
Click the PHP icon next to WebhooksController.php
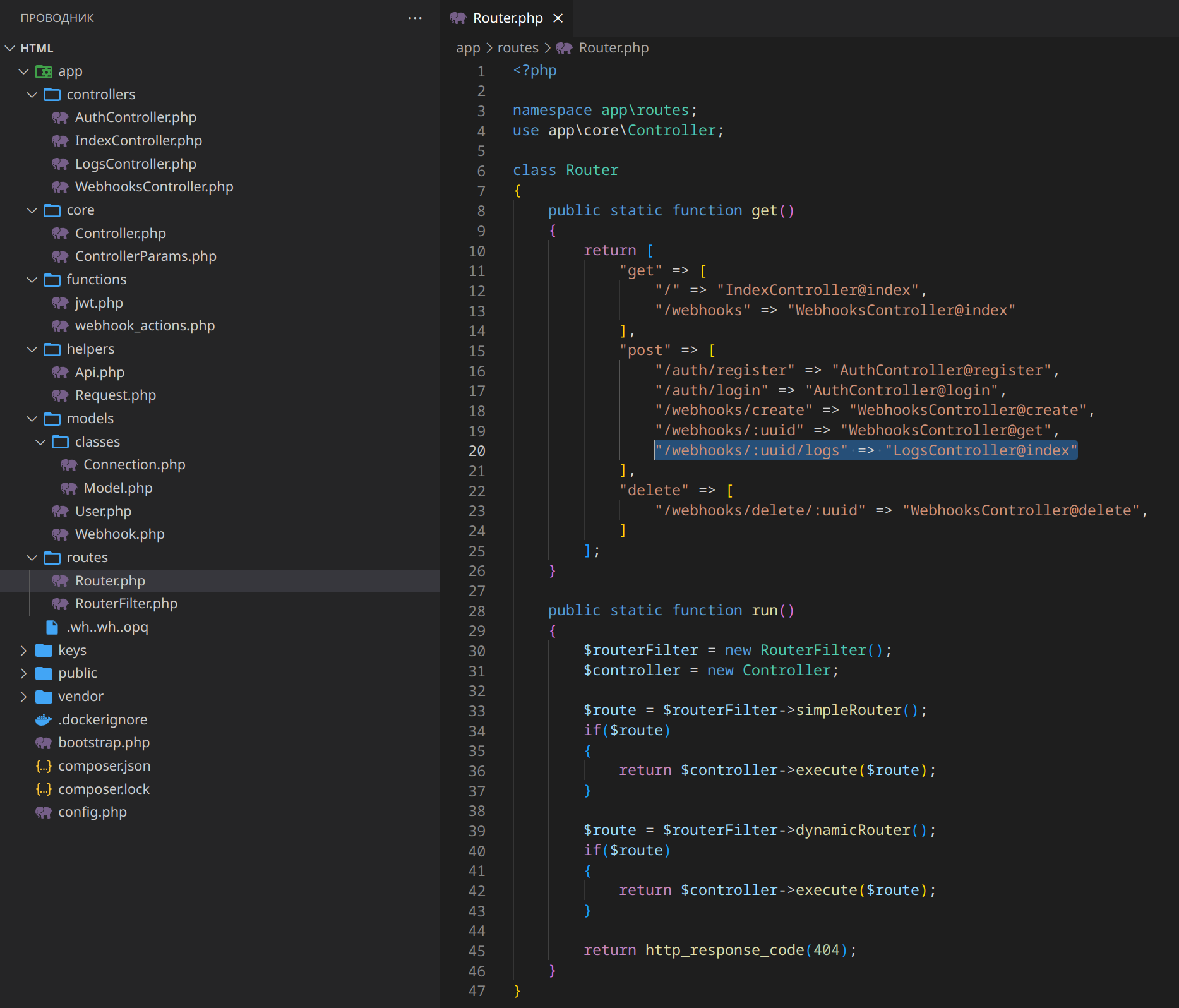point(60,187)
